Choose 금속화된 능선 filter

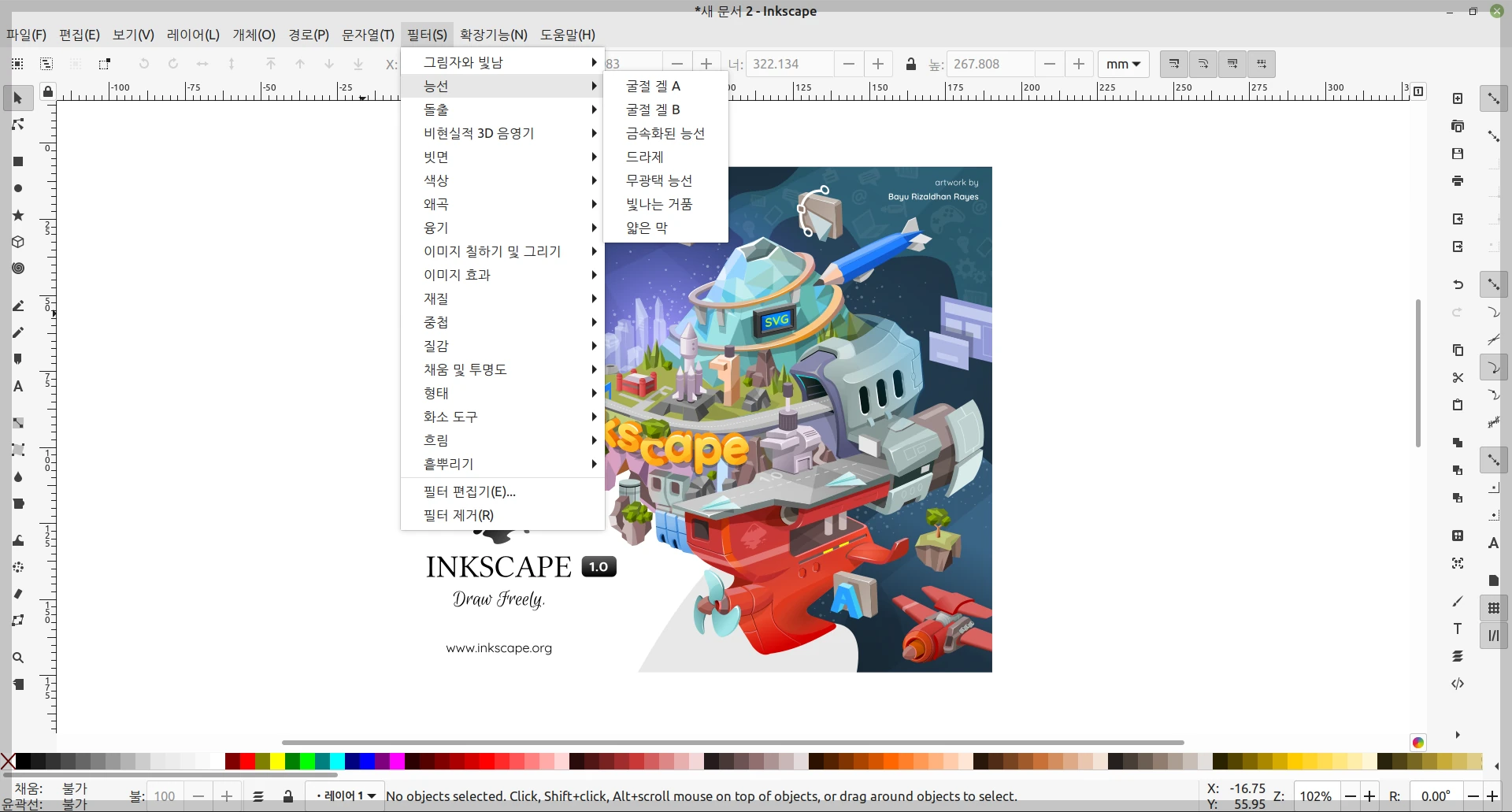[665, 133]
